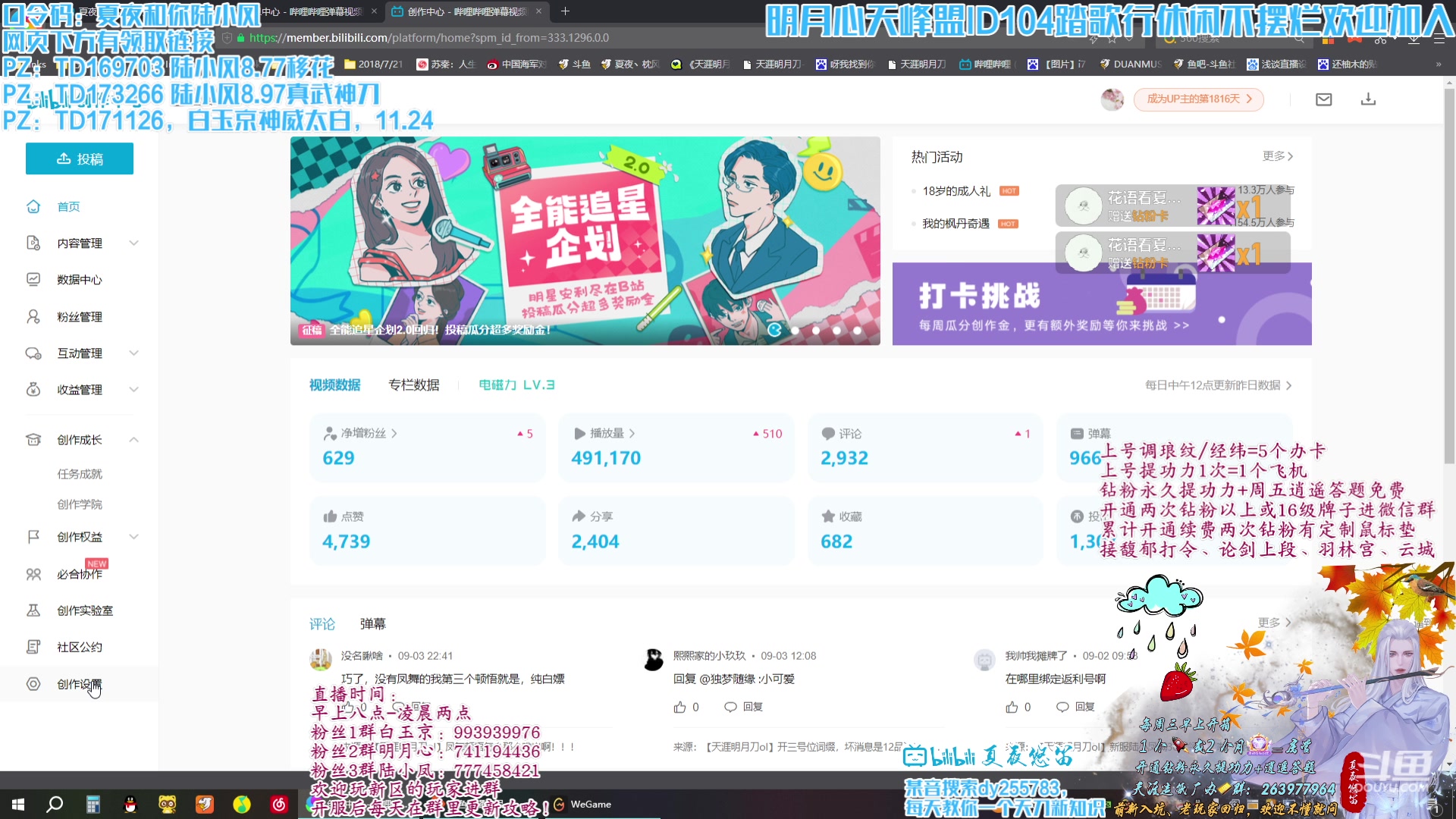The width and height of the screenshot is (1456, 819).
Task: Open the 点赞 stats card
Action: tap(427, 530)
